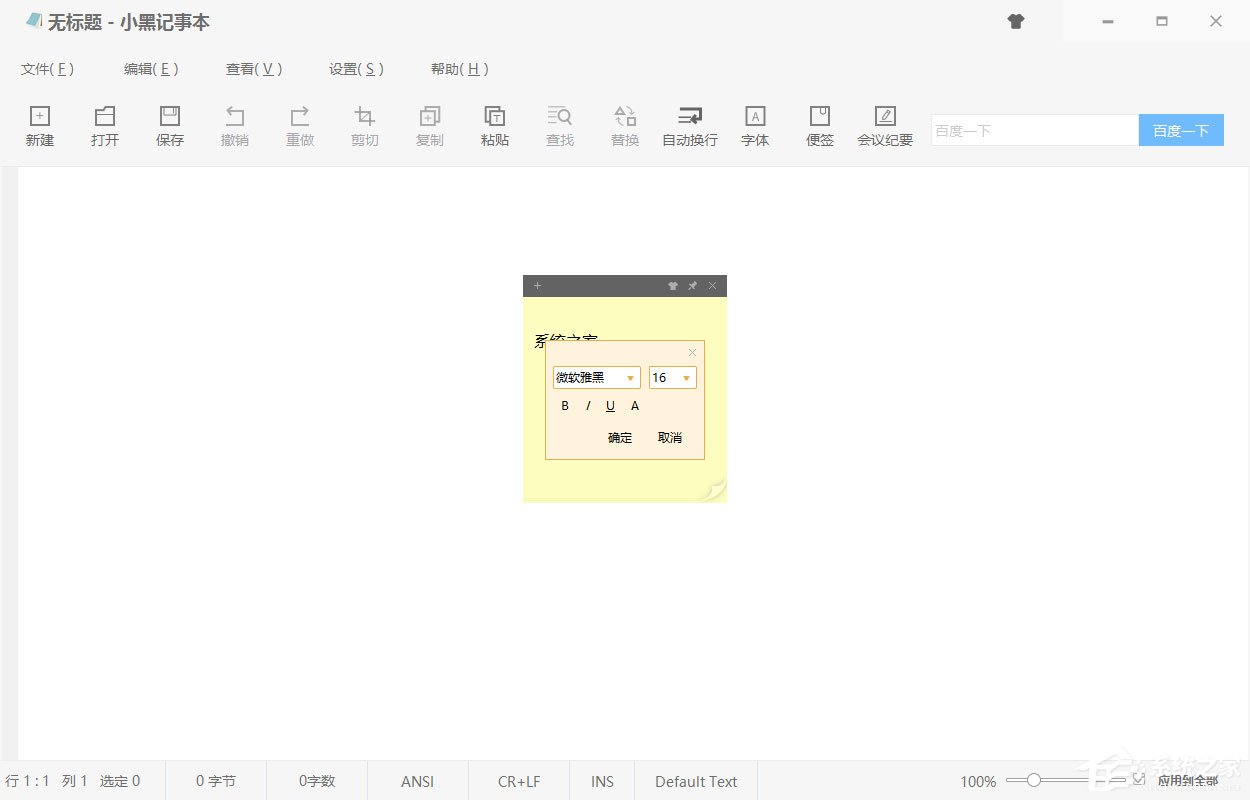Click 取消 to cancel font

(670, 438)
